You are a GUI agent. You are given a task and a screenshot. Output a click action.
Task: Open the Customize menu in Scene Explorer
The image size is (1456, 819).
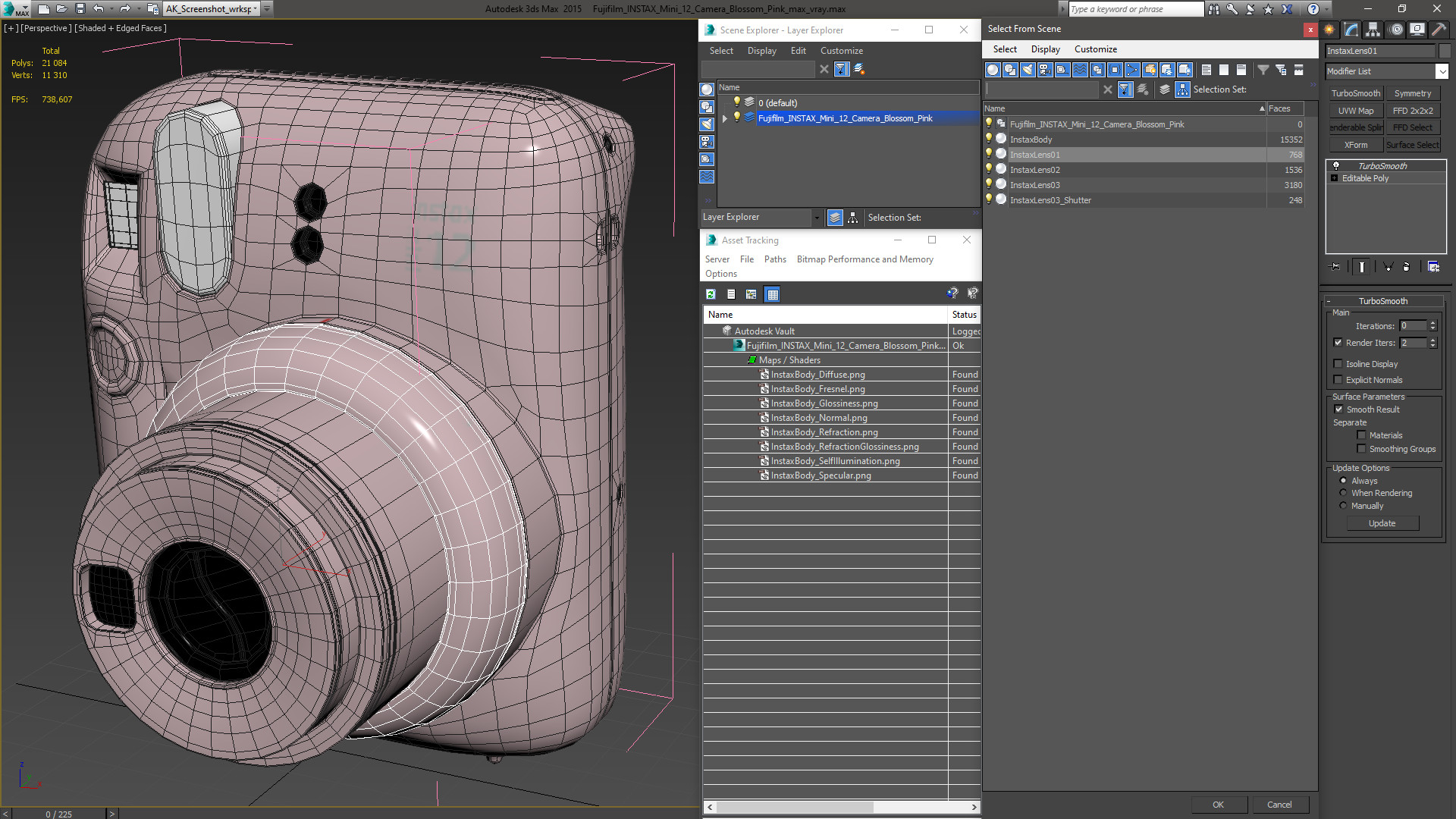tap(841, 51)
